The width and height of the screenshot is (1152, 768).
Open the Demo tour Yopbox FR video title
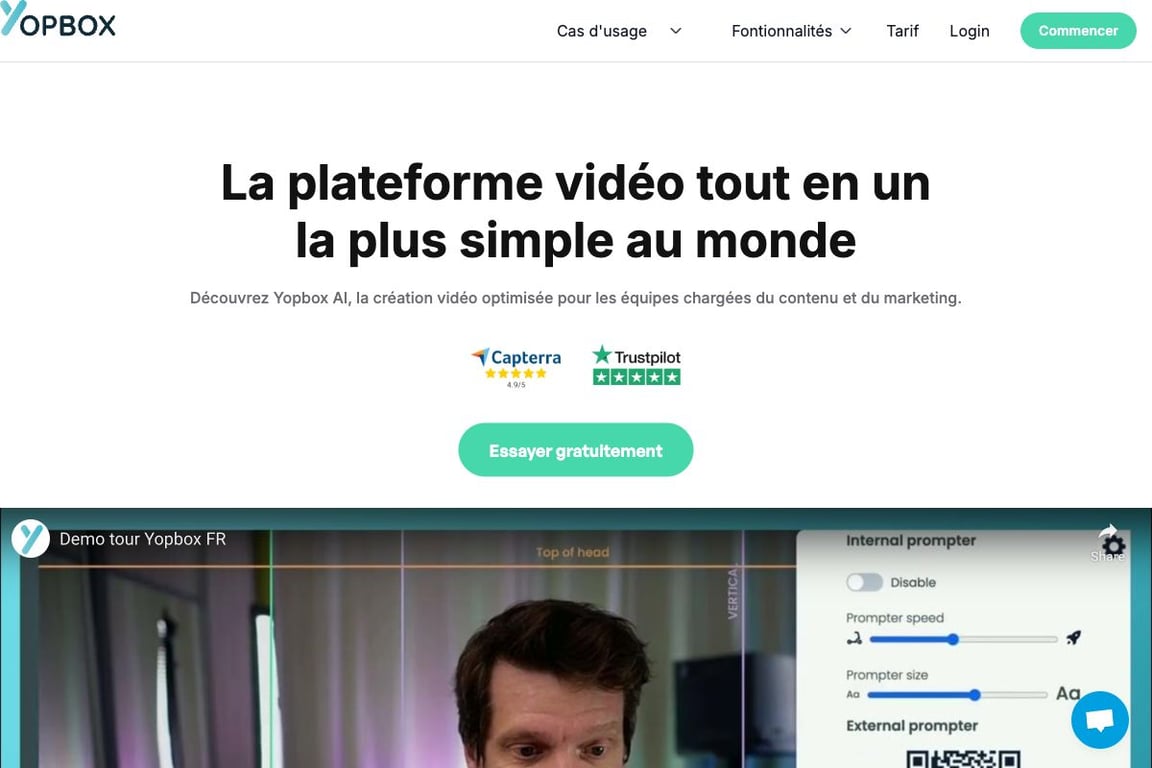tap(143, 539)
